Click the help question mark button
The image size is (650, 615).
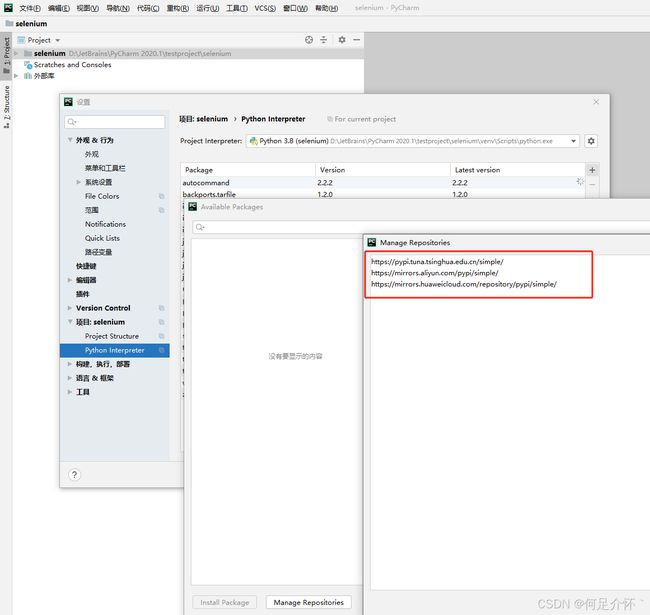[75, 475]
